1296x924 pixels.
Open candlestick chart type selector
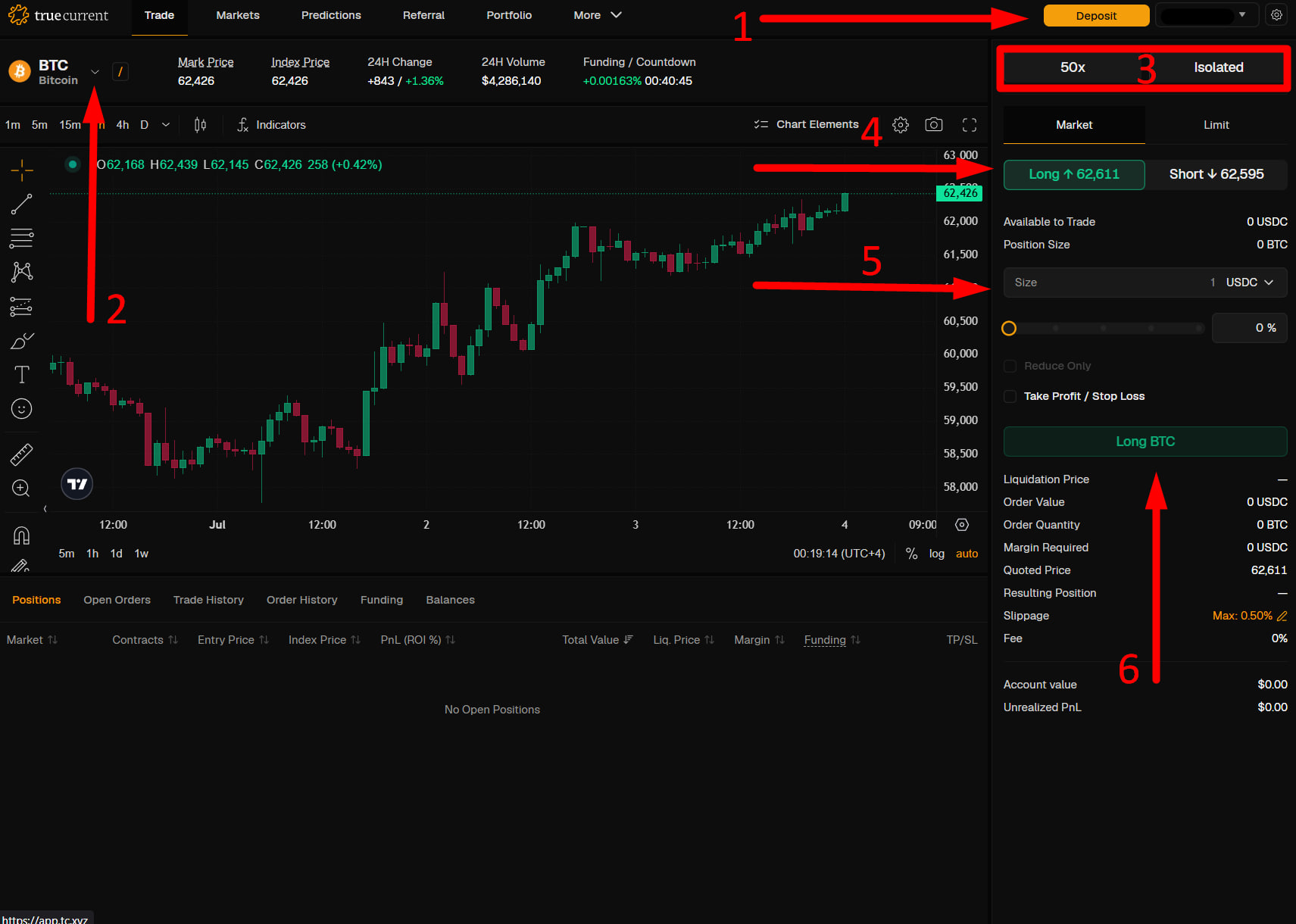pyautogui.click(x=200, y=125)
